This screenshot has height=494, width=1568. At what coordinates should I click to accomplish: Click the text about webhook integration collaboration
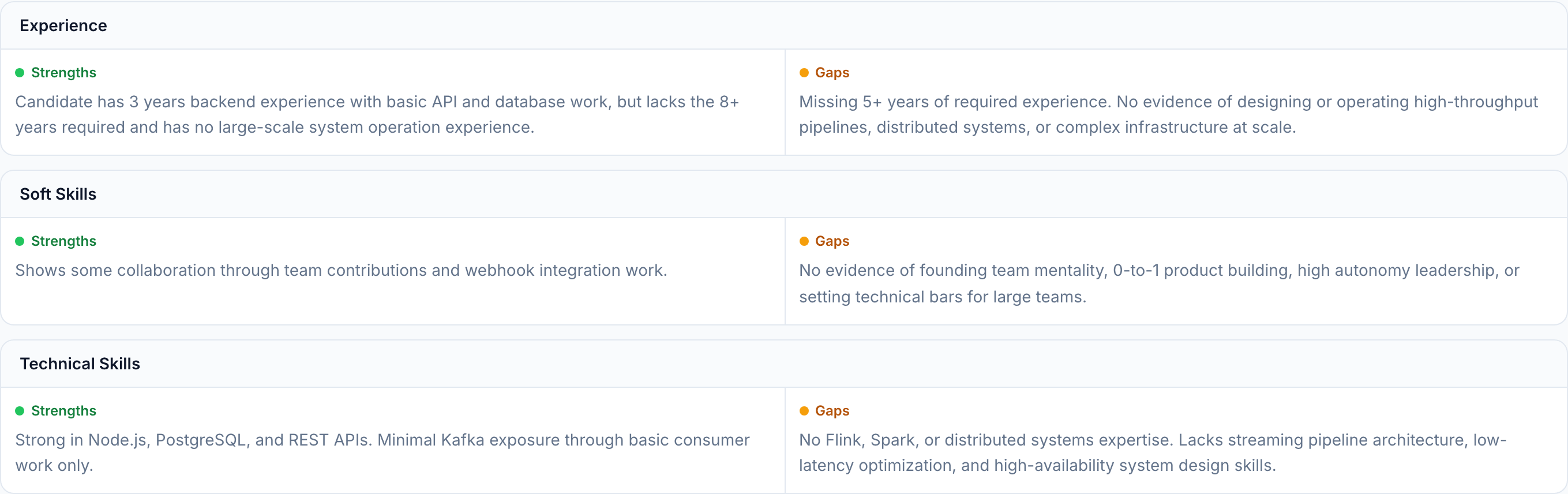(341, 271)
